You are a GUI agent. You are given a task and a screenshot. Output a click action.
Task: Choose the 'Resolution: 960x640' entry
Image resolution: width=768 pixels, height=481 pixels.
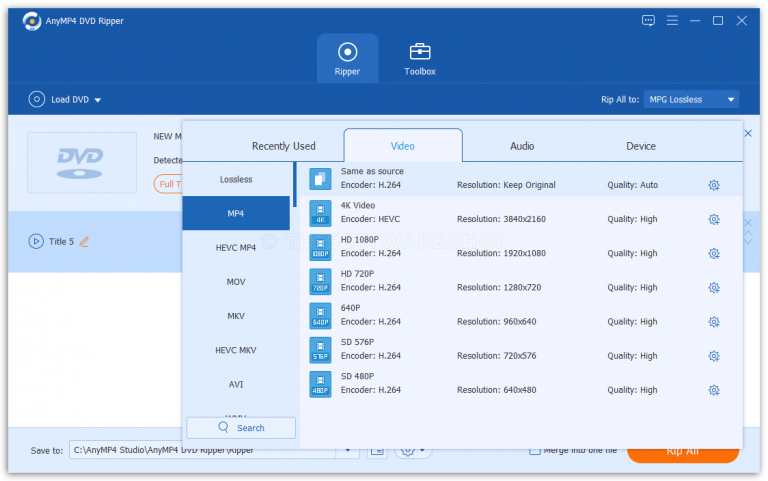point(496,322)
